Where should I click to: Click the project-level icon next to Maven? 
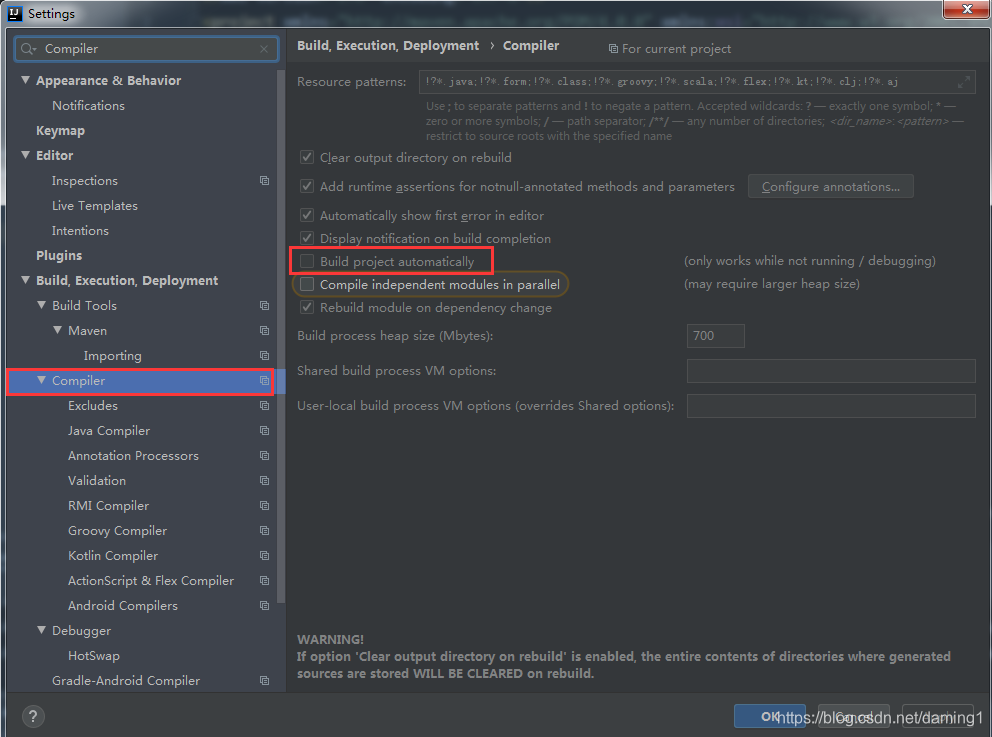pos(264,331)
